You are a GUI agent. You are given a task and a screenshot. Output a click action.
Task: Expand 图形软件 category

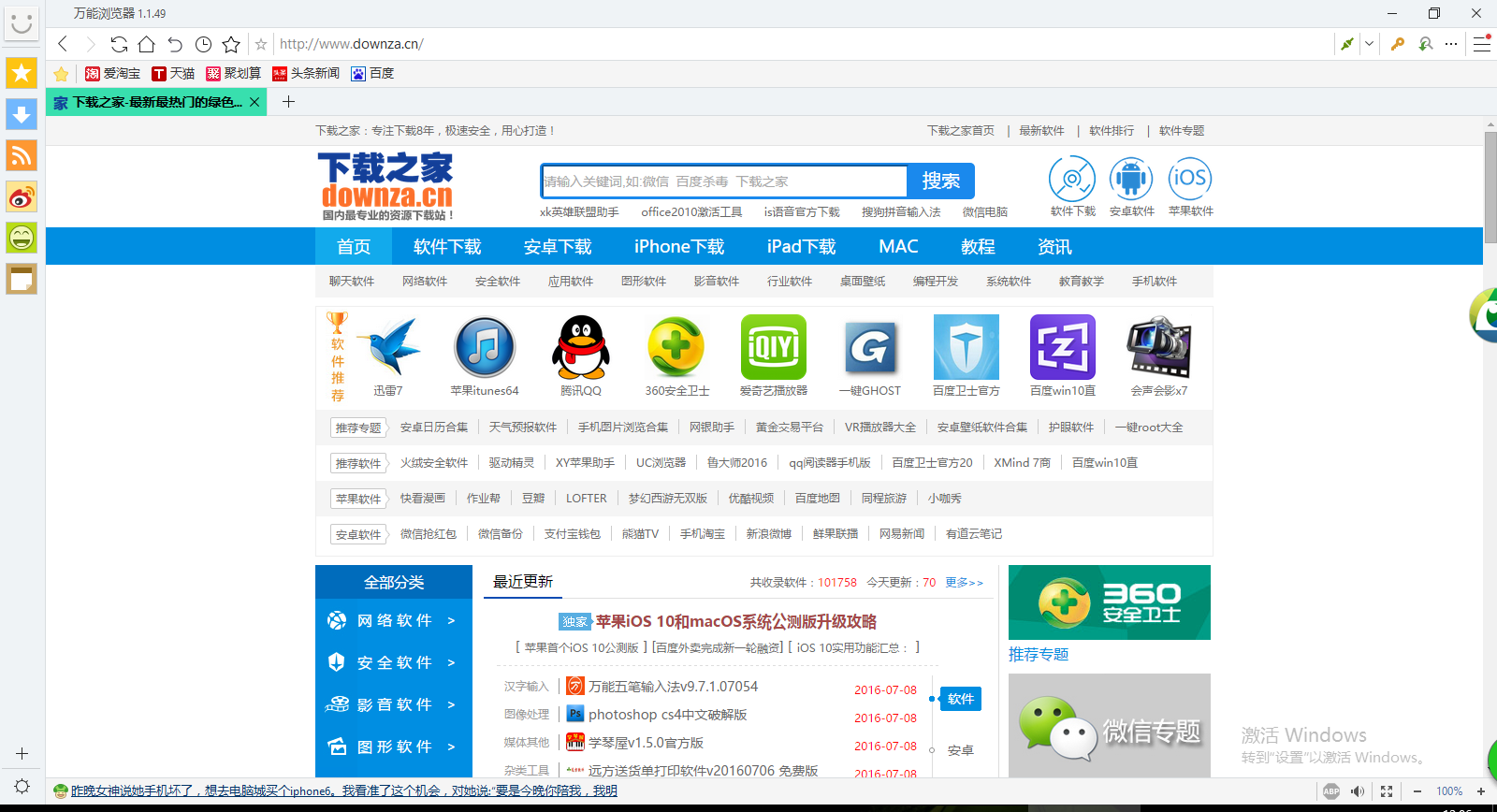point(393,747)
